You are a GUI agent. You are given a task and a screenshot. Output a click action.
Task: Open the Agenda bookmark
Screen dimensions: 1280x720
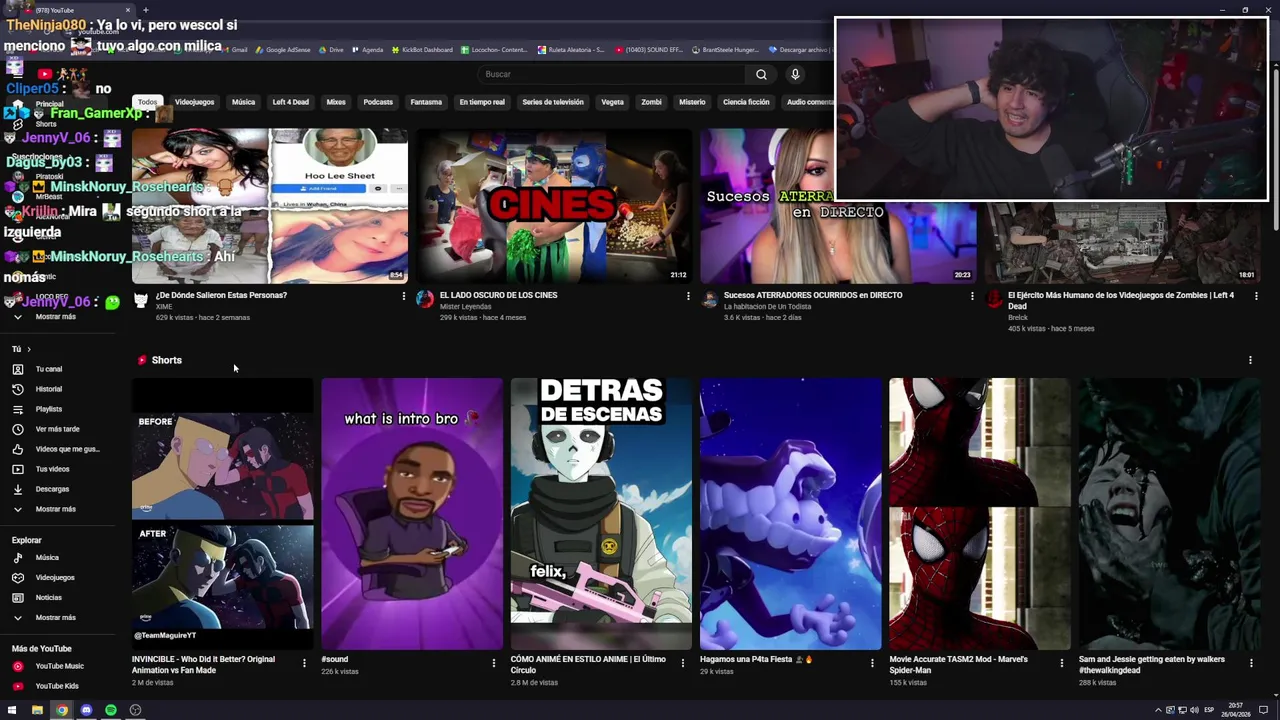pyautogui.click(x=368, y=50)
